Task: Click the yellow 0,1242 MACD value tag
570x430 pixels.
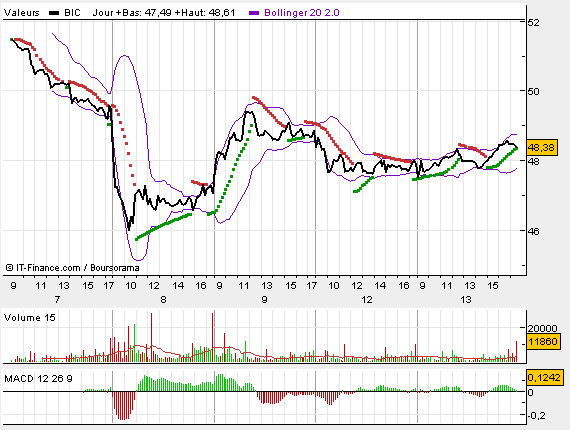Action: click(x=544, y=378)
